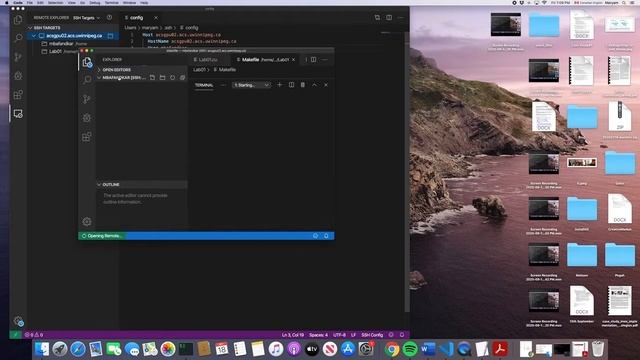Open Explorer in the back VS Code window
The height and width of the screenshot is (360, 640).
pos(18,20)
